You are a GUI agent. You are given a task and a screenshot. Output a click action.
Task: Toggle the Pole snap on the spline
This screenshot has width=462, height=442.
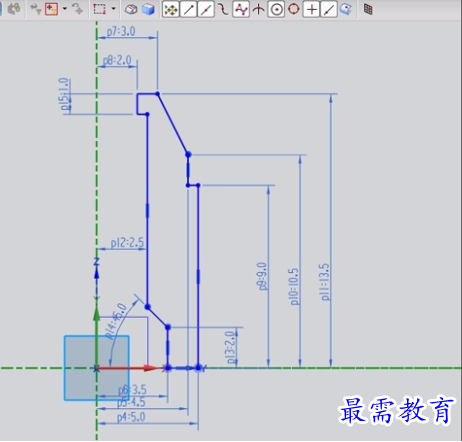coord(241,10)
